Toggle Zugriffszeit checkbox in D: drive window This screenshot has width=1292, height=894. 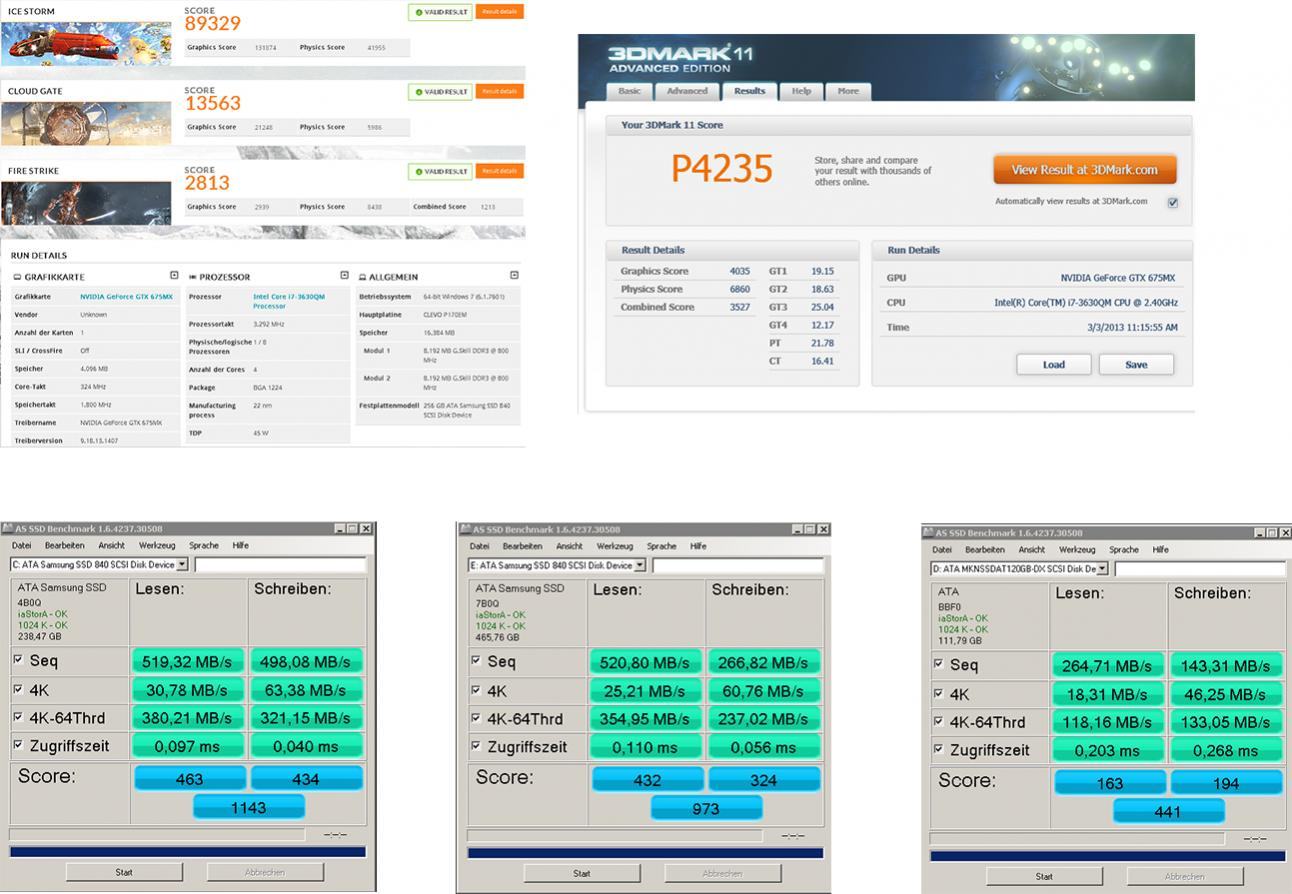[x=938, y=749]
